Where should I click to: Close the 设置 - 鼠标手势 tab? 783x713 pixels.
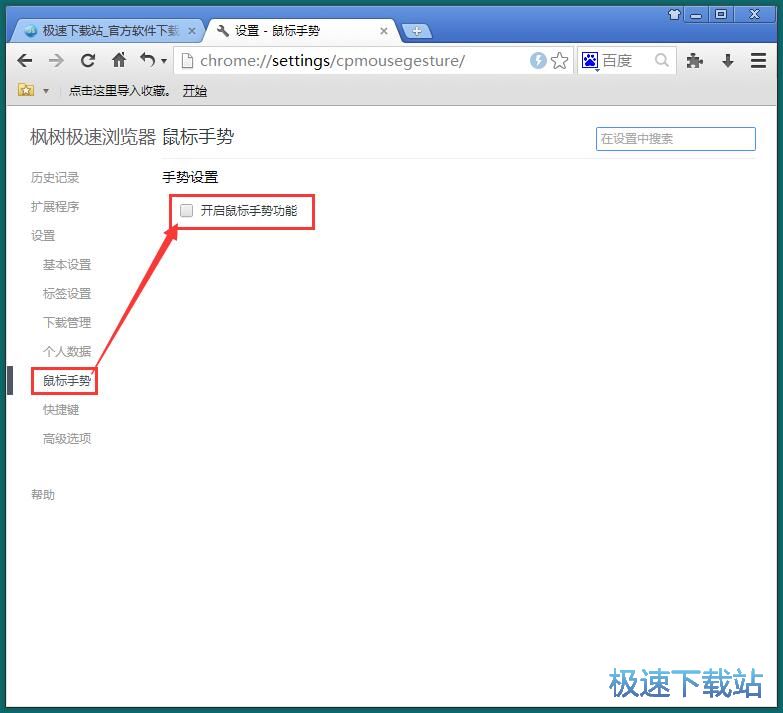(x=384, y=31)
